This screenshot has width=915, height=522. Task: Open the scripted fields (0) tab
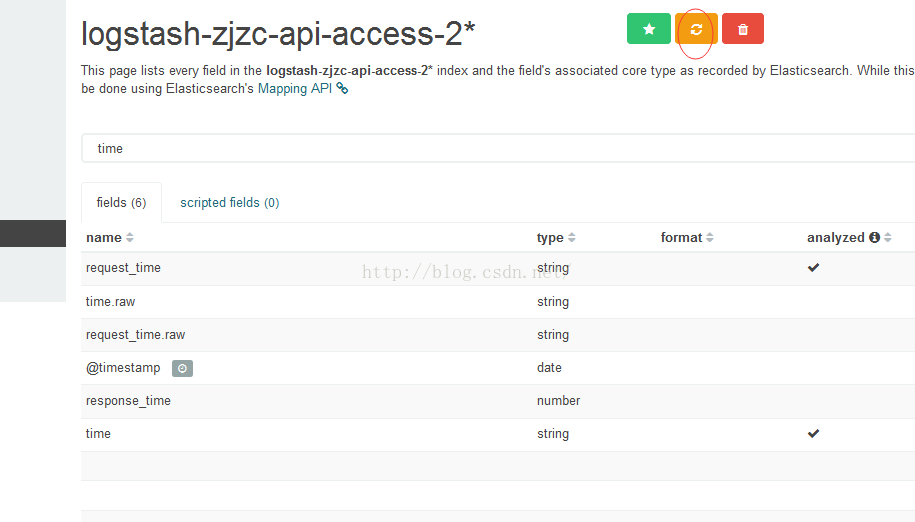[x=229, y=202]
